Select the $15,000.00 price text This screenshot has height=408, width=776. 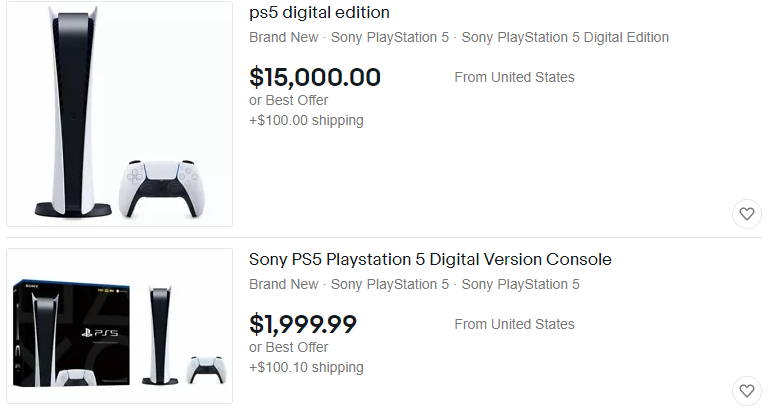[x=314, y=77]
